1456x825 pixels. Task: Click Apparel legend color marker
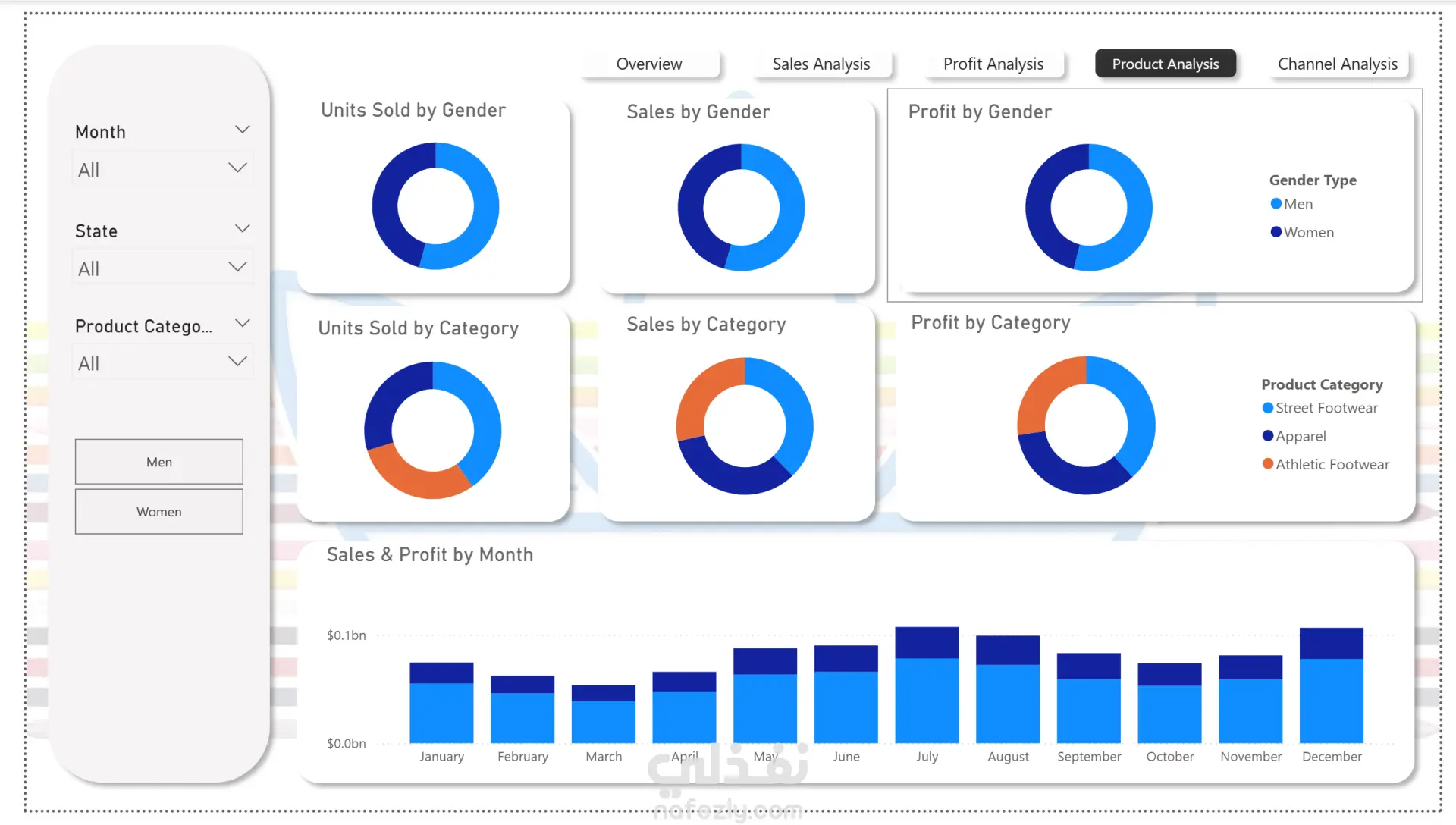coord(1268,436)
